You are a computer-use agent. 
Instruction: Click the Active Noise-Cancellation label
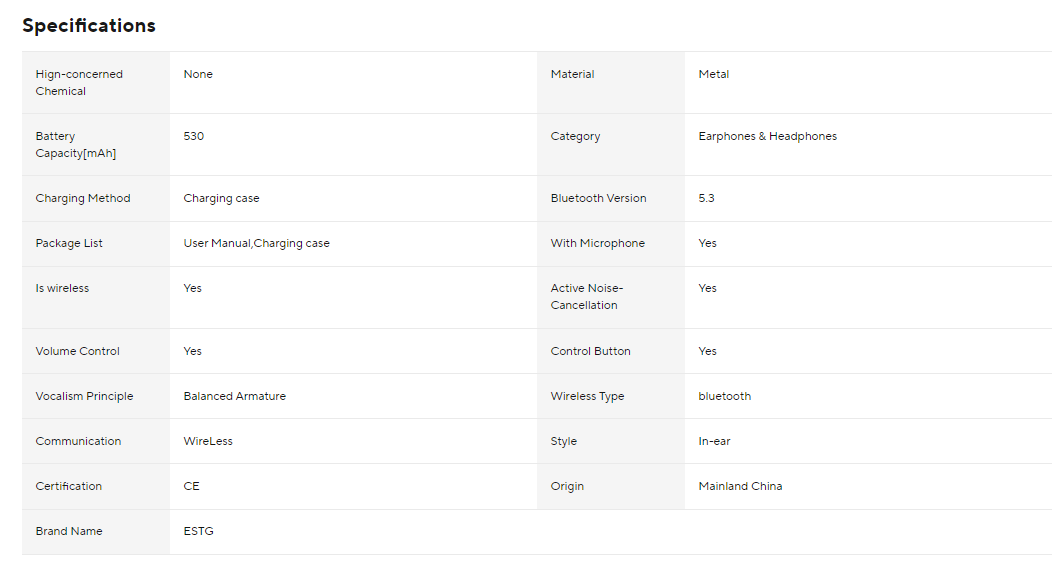586,297
